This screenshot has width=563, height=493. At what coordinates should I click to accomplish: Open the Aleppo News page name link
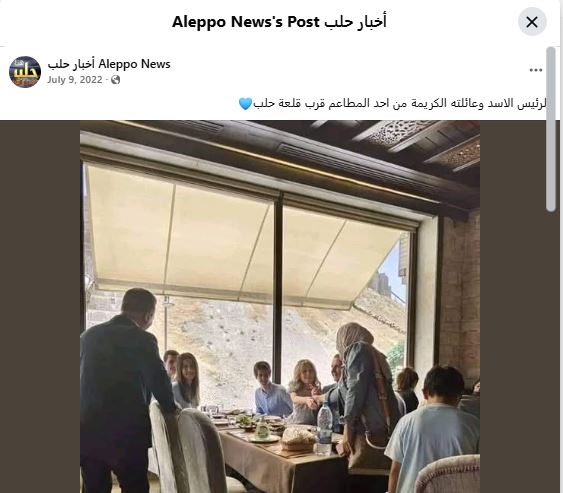[109, 64]
